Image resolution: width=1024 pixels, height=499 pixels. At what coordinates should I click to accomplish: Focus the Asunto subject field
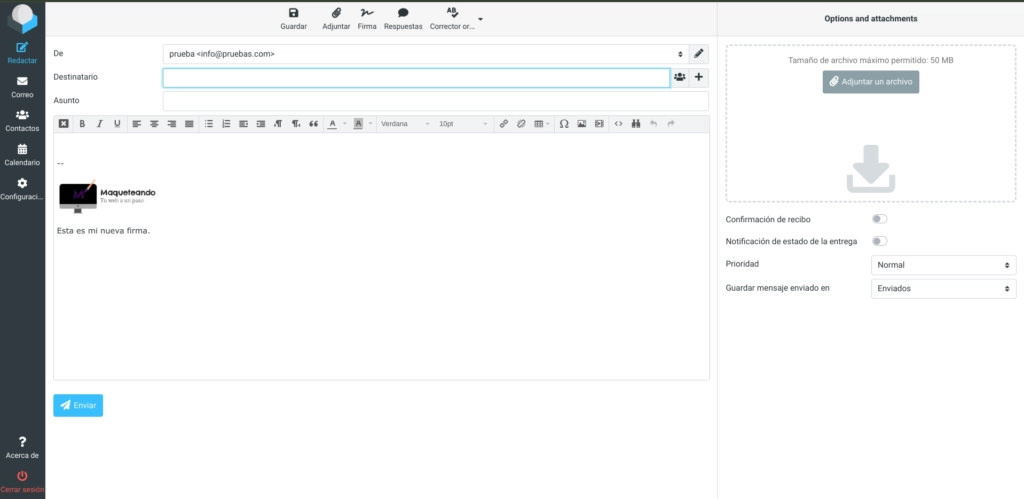[436, 101]
